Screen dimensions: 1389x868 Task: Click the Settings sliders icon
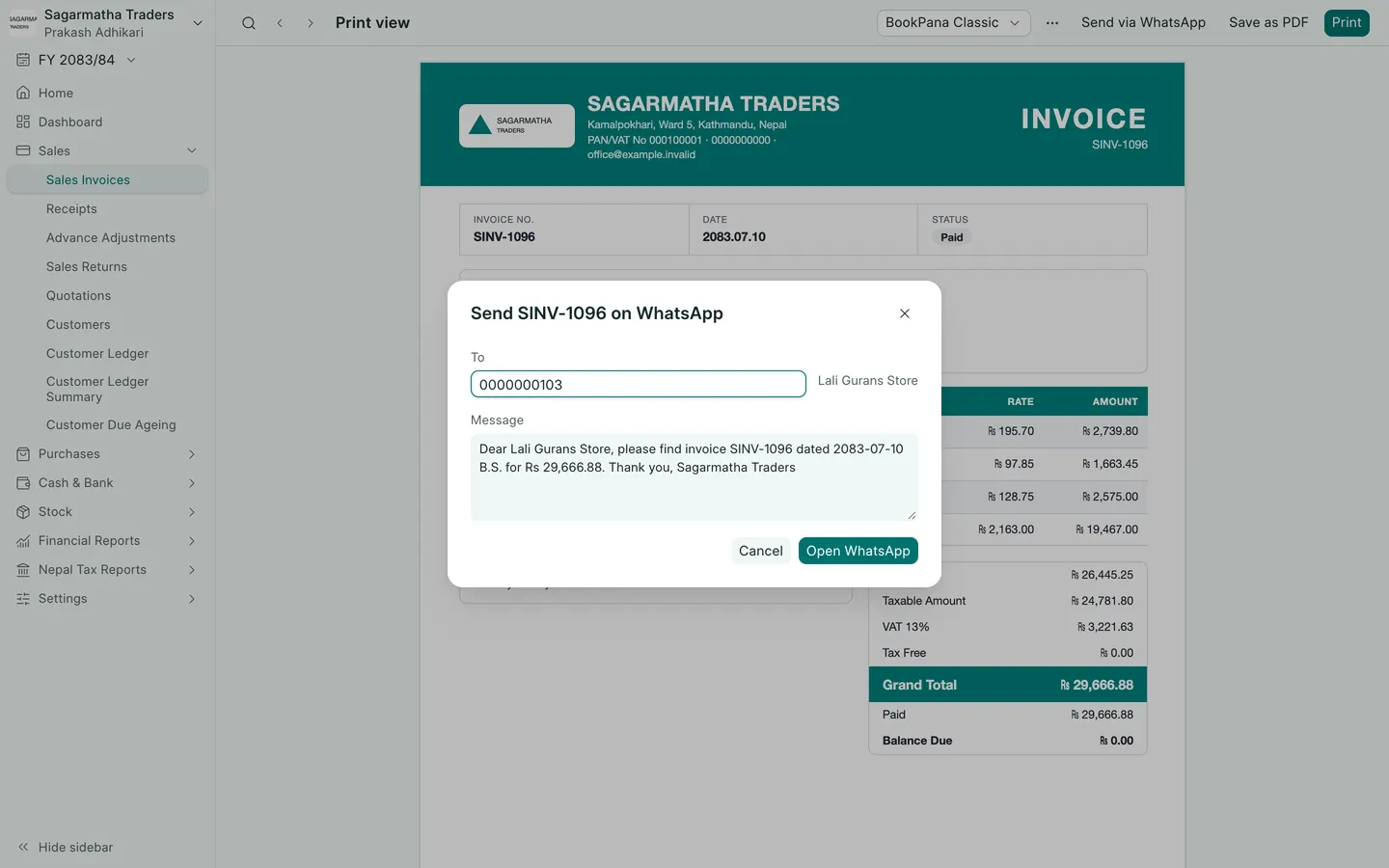pyautogui.click(x=23, y=599)
